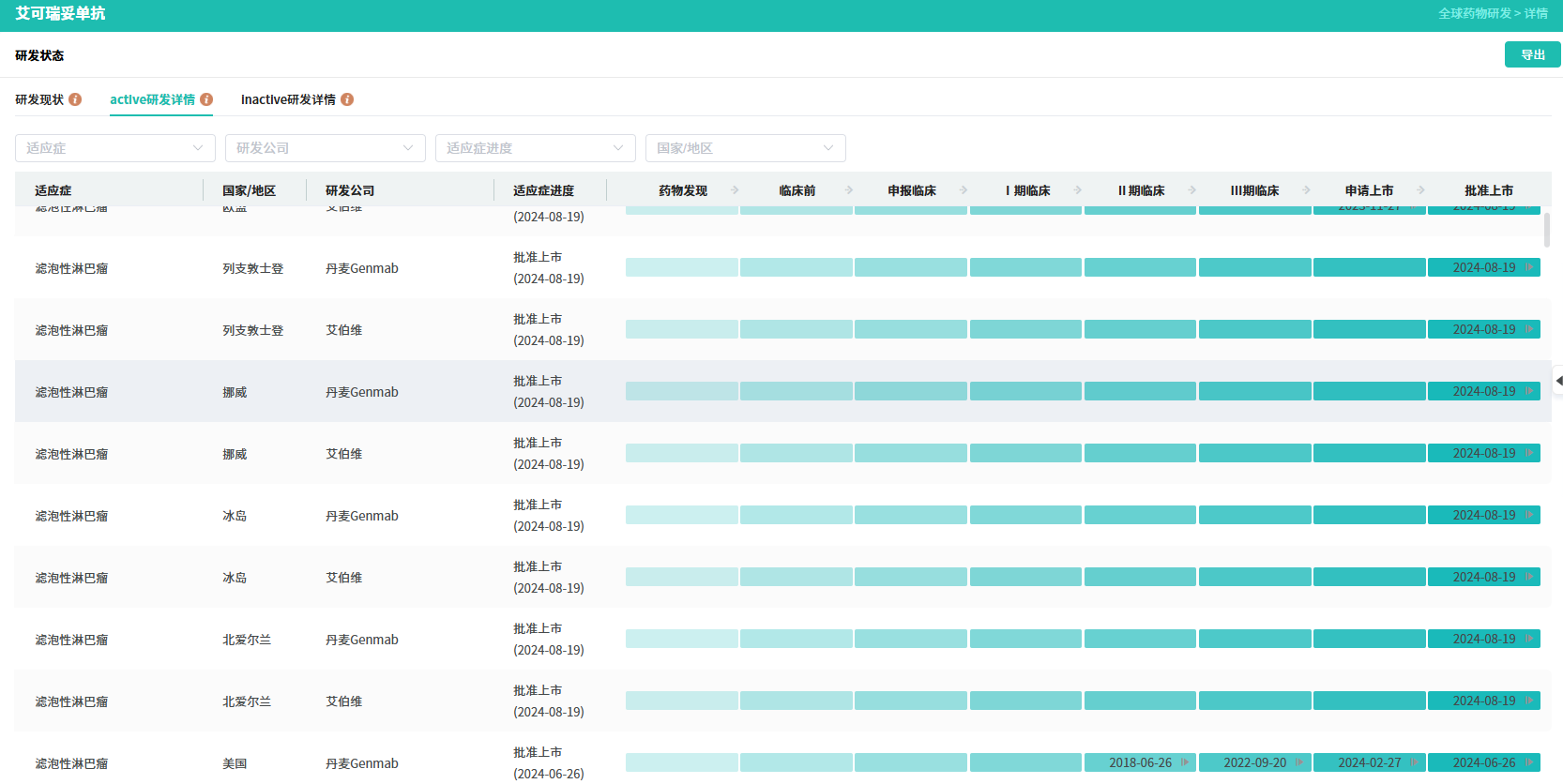Switch to the inactive研发详情 tab

click(x=288, y=99)
